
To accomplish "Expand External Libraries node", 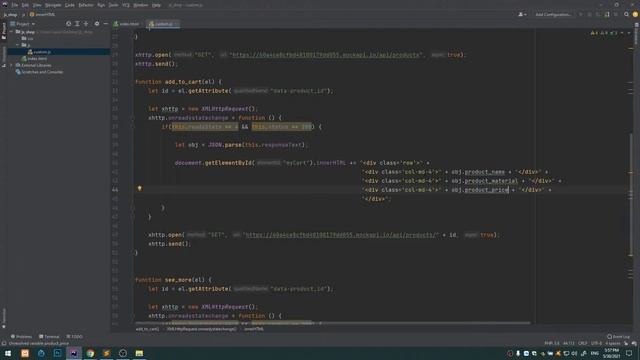I will (11, 65).
